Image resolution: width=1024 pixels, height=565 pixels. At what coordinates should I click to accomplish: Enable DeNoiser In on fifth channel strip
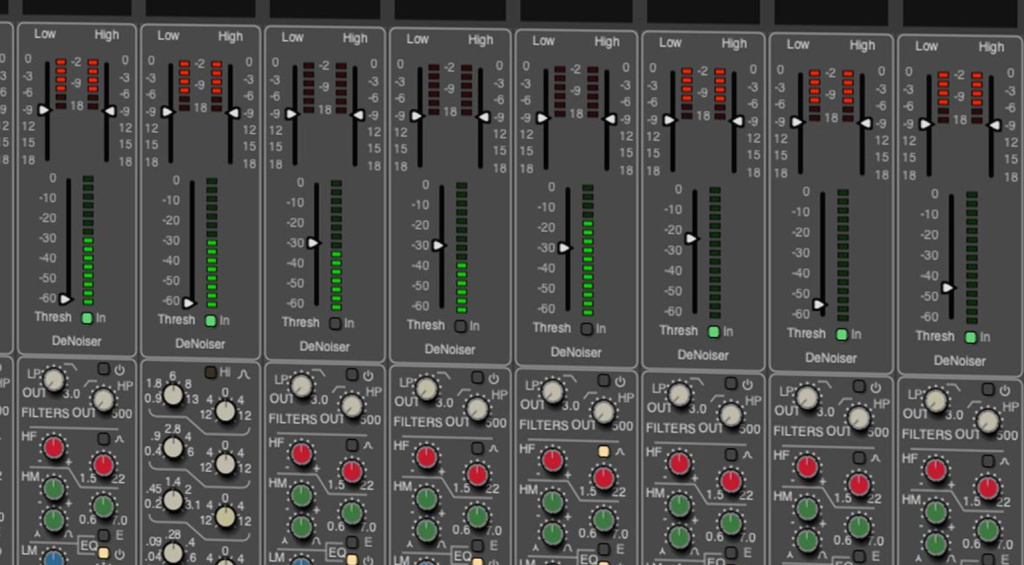(x=587, y=329)
